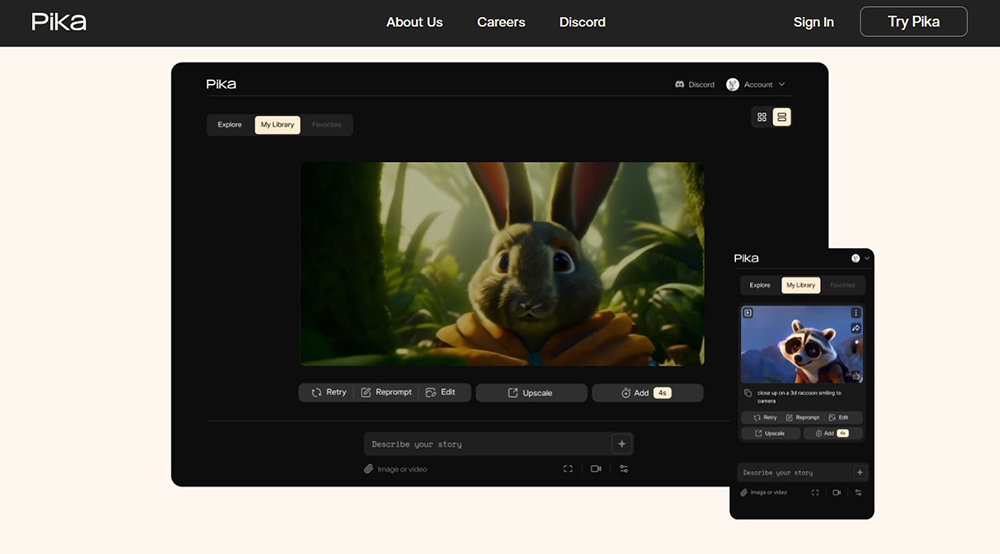Click the aspect ratio frame icon under prompt
1000x554 pixels.
point(568,469)
